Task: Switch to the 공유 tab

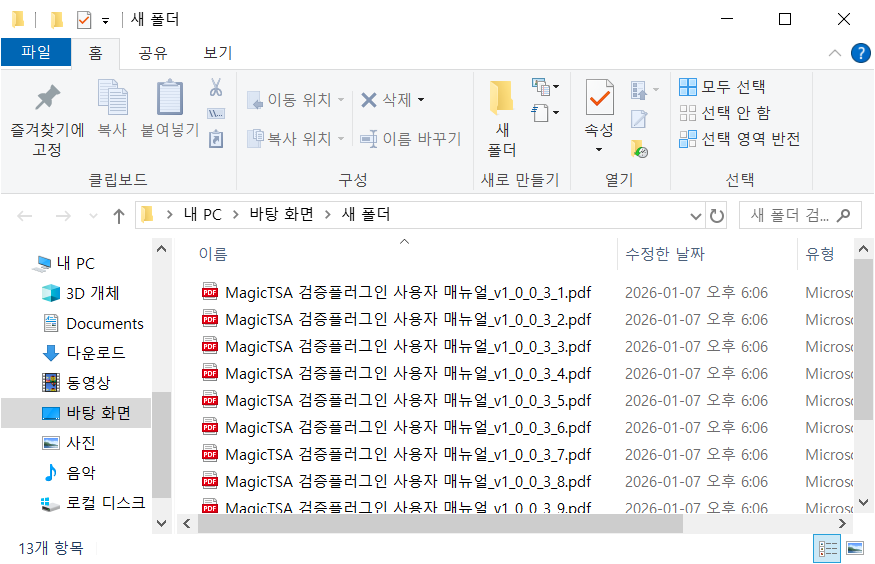Action: tap(153, 53)
